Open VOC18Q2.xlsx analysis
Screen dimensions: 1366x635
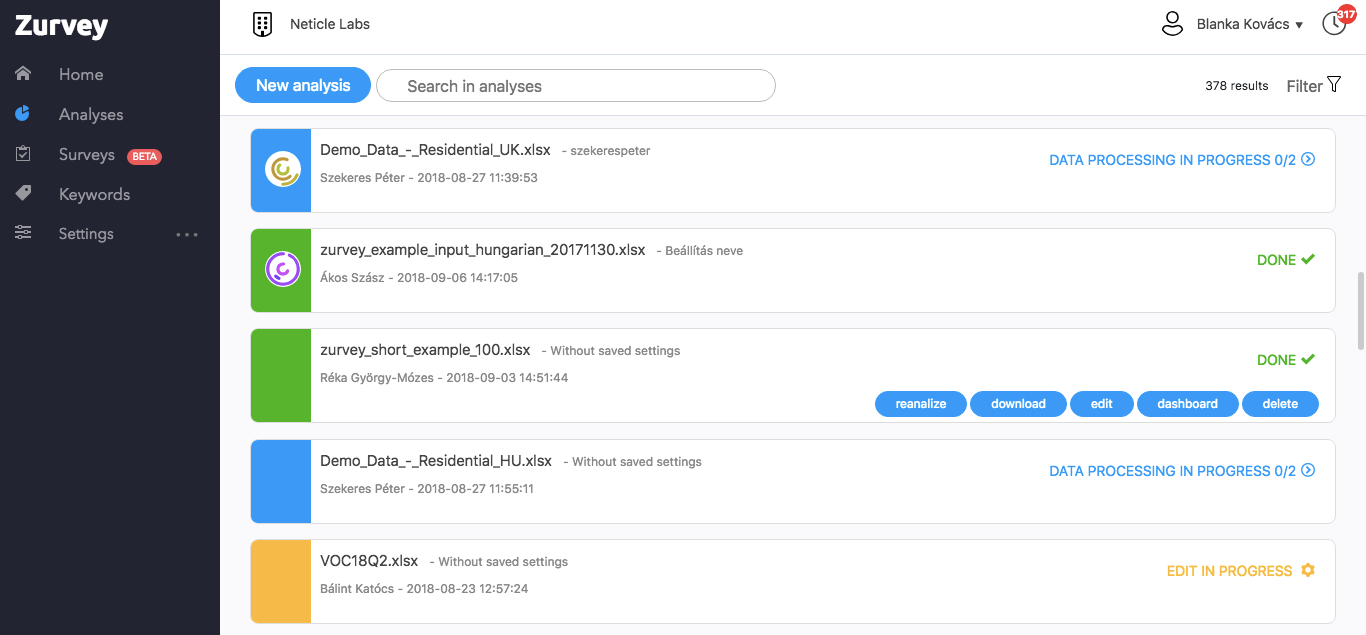pos(369,561)
